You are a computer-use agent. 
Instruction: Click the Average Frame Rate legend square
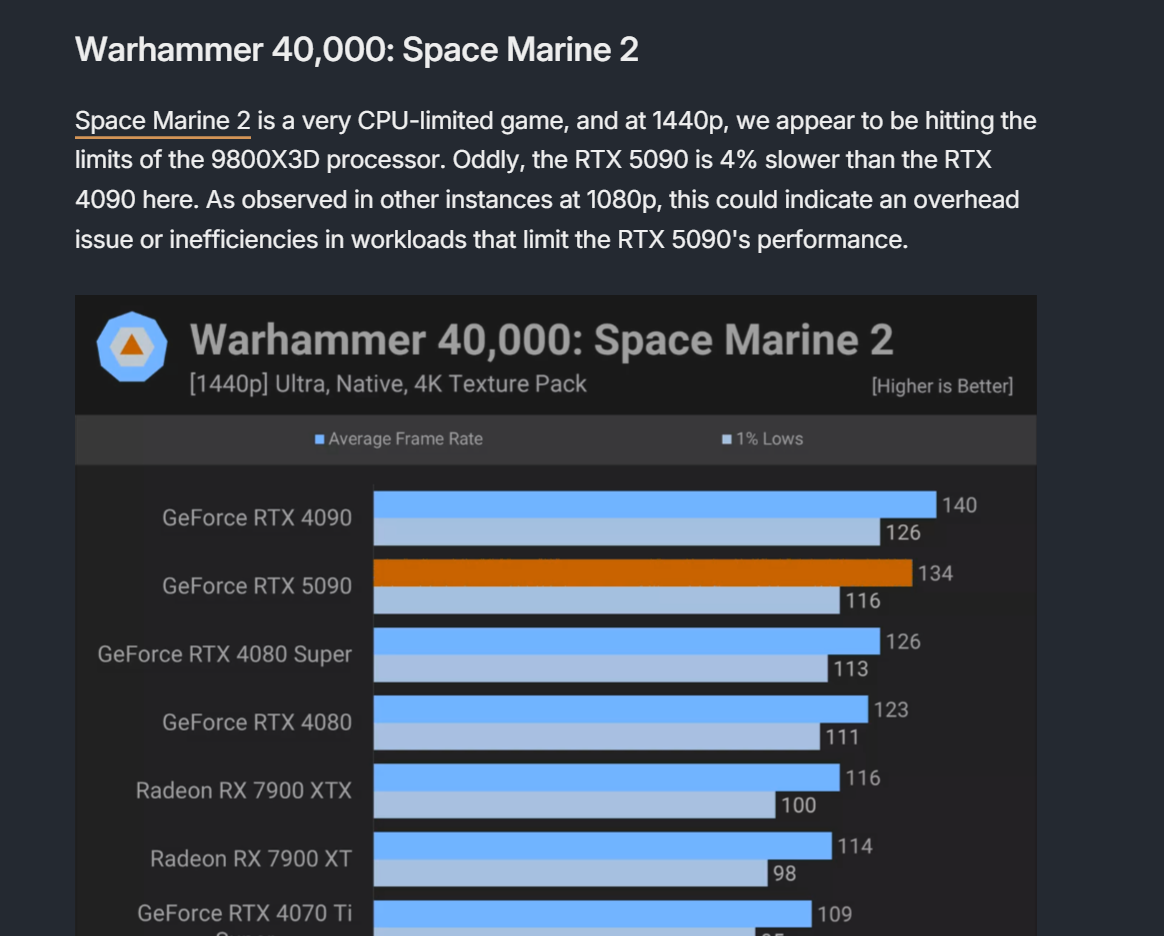[x=320, y=439]
